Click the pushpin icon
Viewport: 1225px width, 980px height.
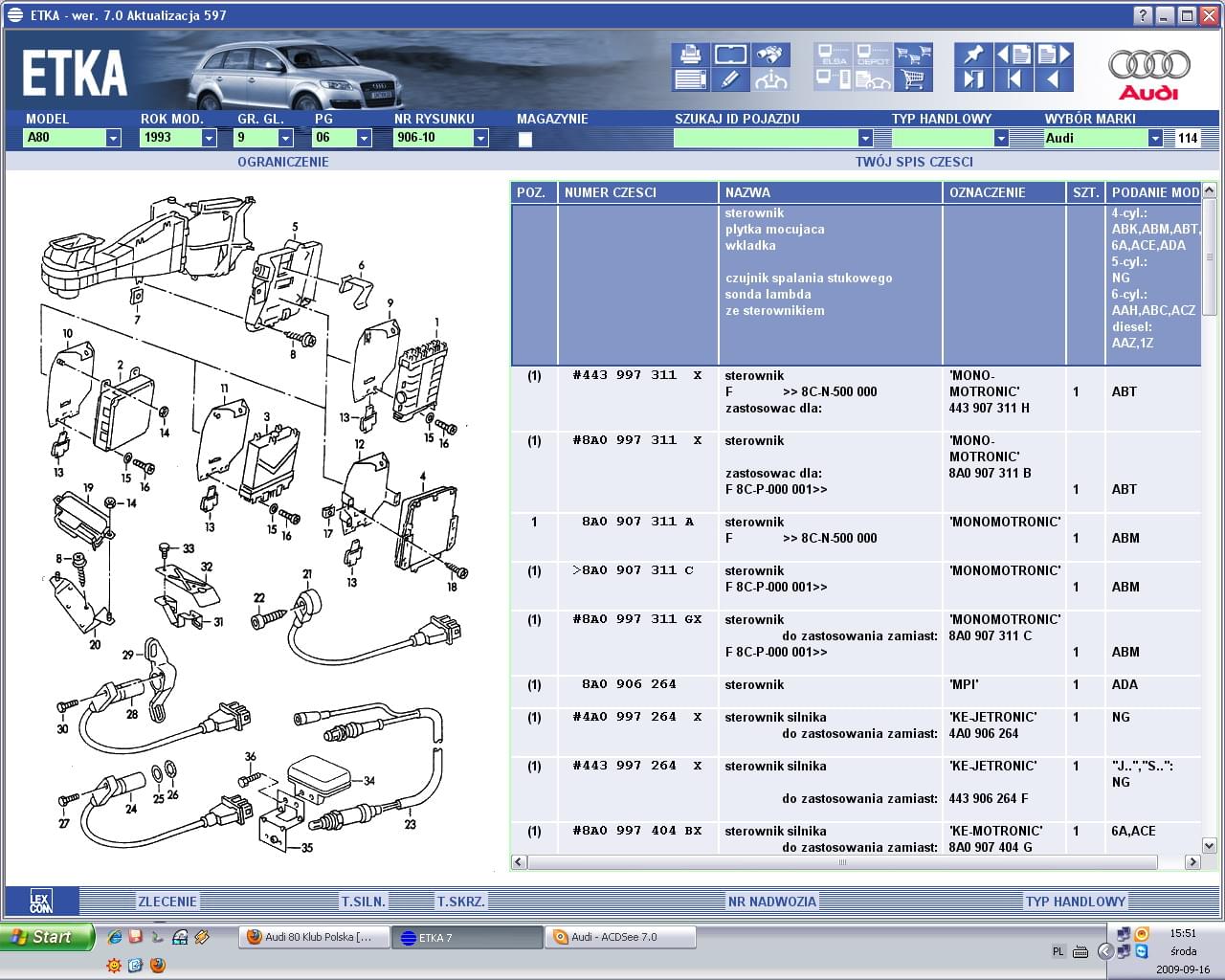pos(973,55)
